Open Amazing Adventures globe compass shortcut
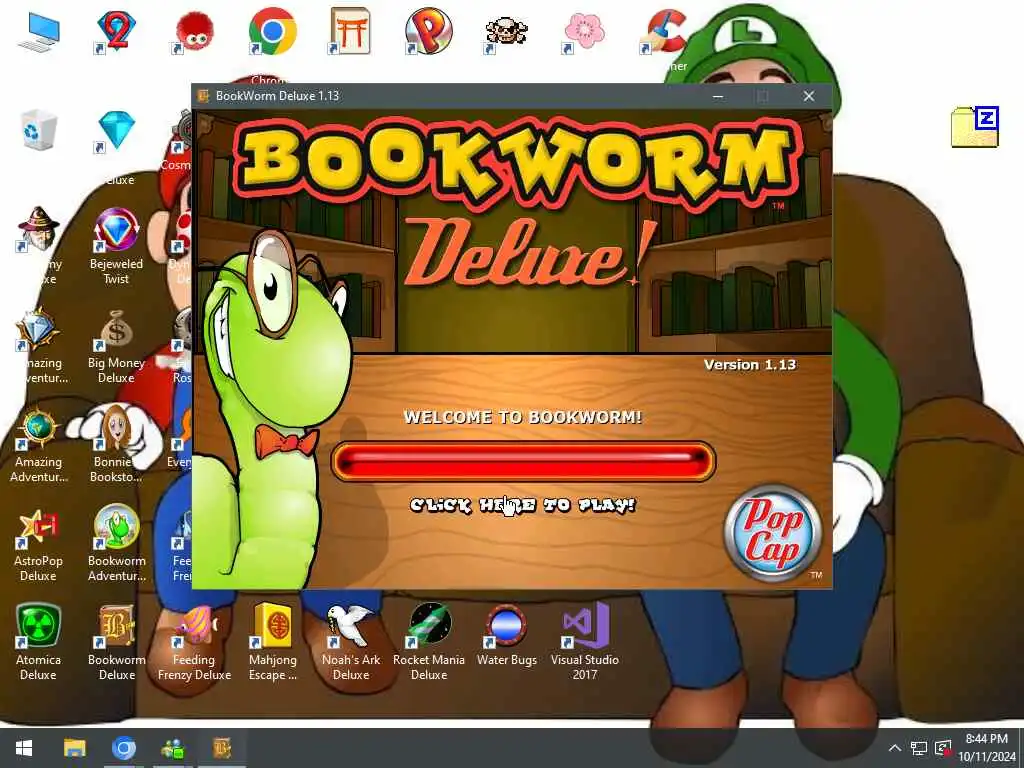The height and width of the screenshot is (768, 1024). coord(39,445)
